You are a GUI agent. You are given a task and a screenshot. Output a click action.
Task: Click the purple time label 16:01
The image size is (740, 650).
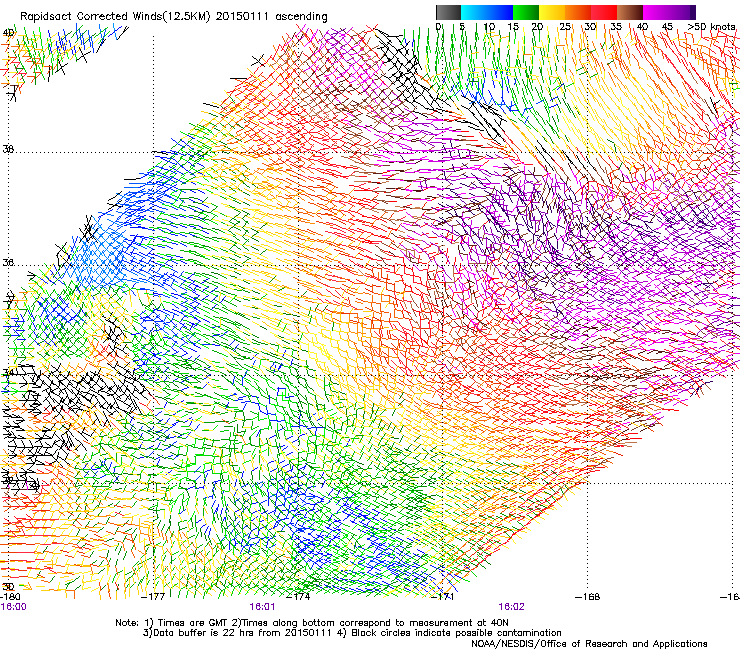pos(262,607)
